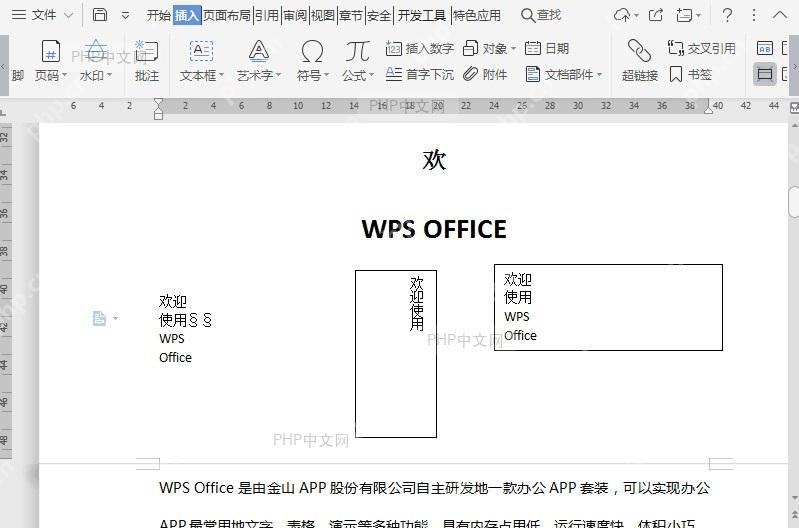This screenshot has height=528, width=799.
Task: Click 插入数字 insert number
Action: coord(420,48)
